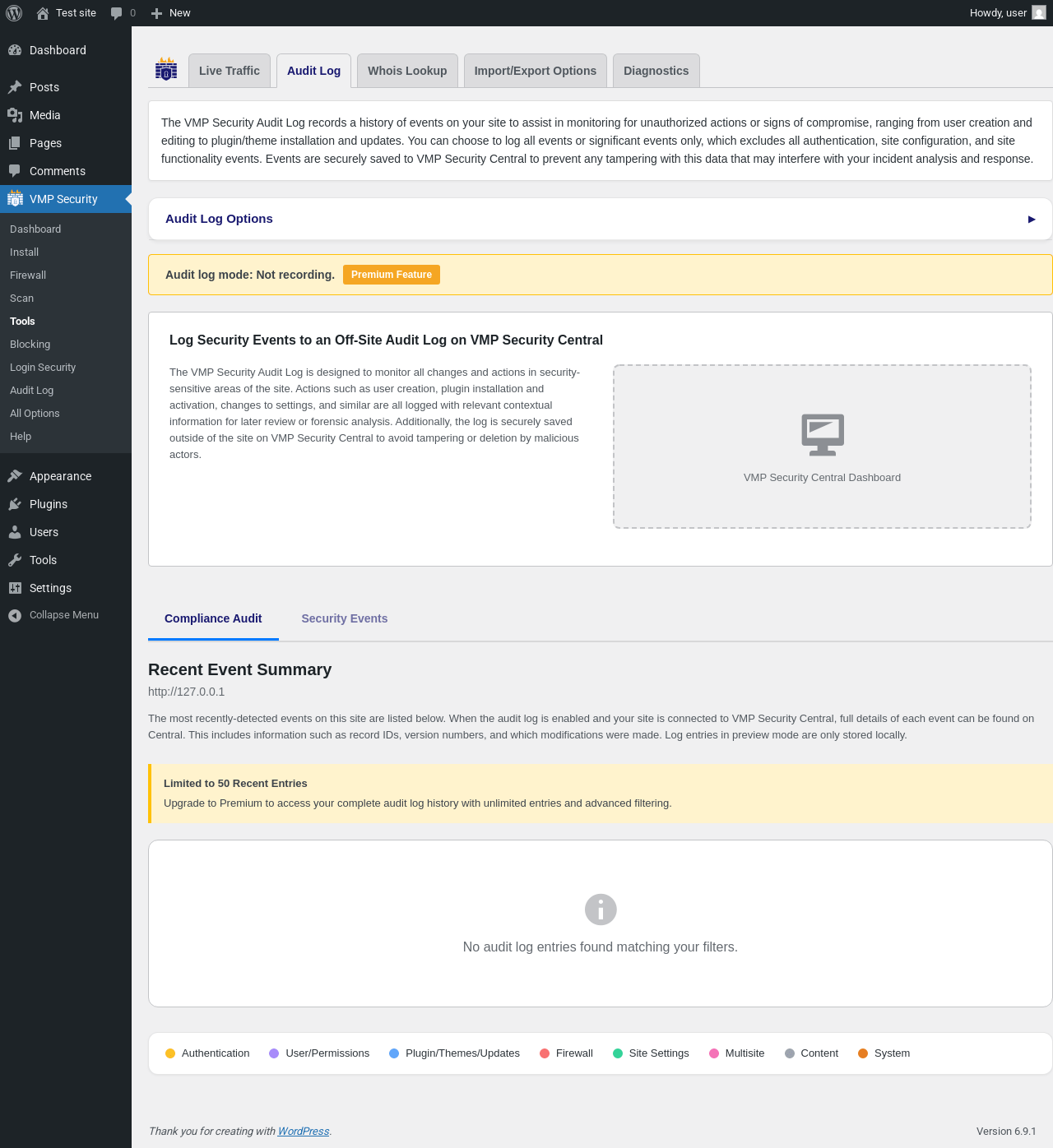Image resolution: width=1053 pixels, height=1148 pixels.
Task: Expand the Audit Log Options arrow
Action: pyautogui.click(x=1032, y=220)
